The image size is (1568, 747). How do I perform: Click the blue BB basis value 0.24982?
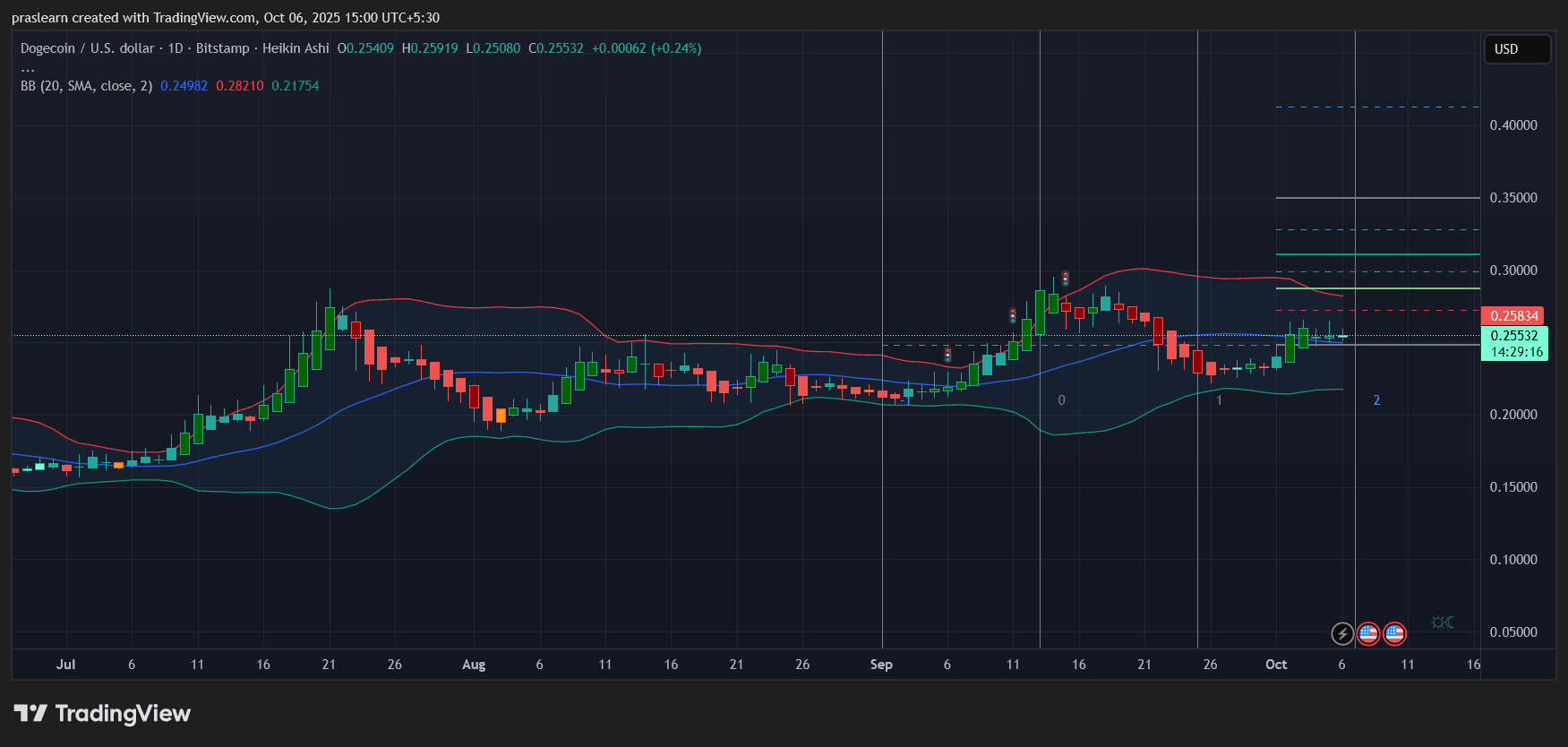point(184,86)
